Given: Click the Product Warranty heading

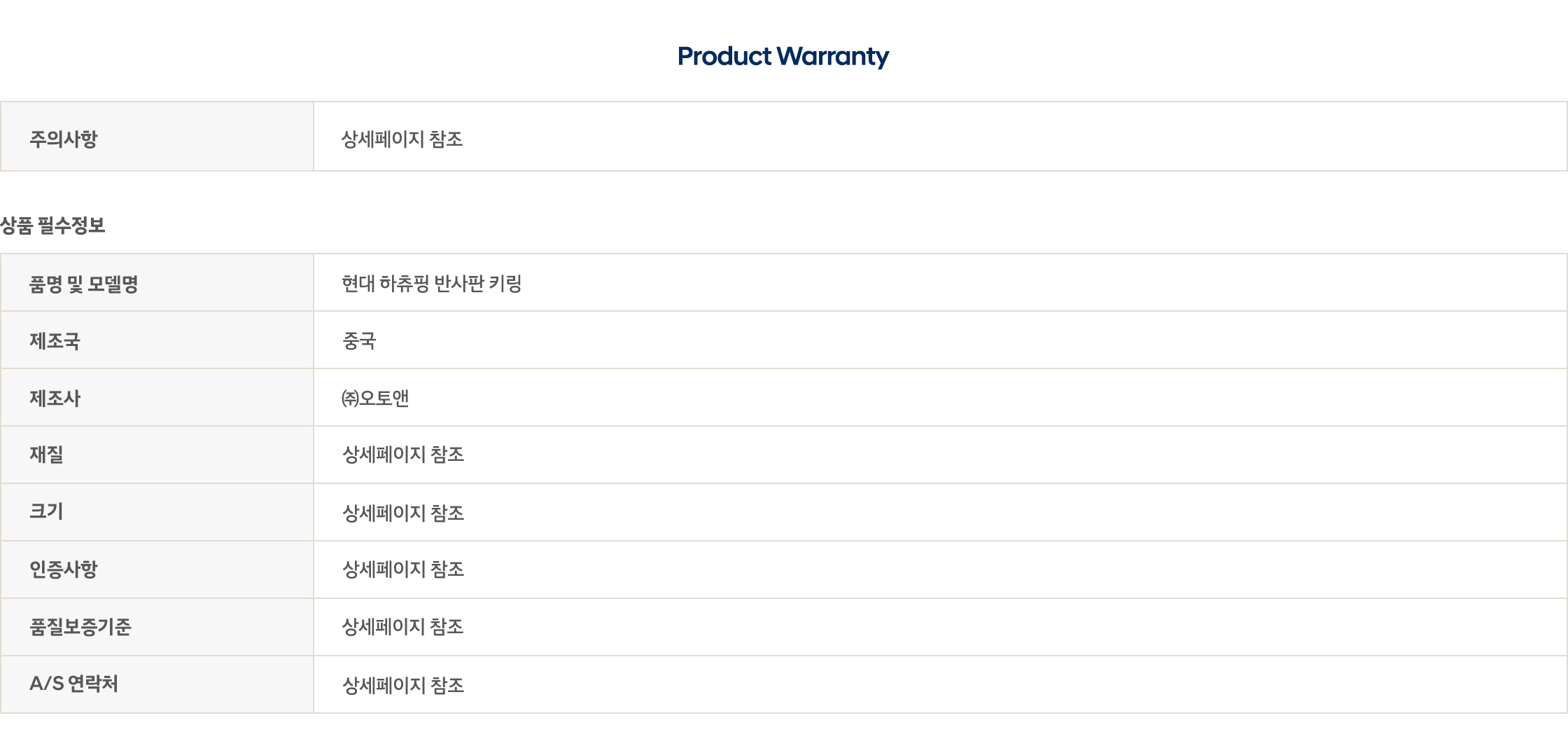Looking at the screenshot, I should [783, 56].
